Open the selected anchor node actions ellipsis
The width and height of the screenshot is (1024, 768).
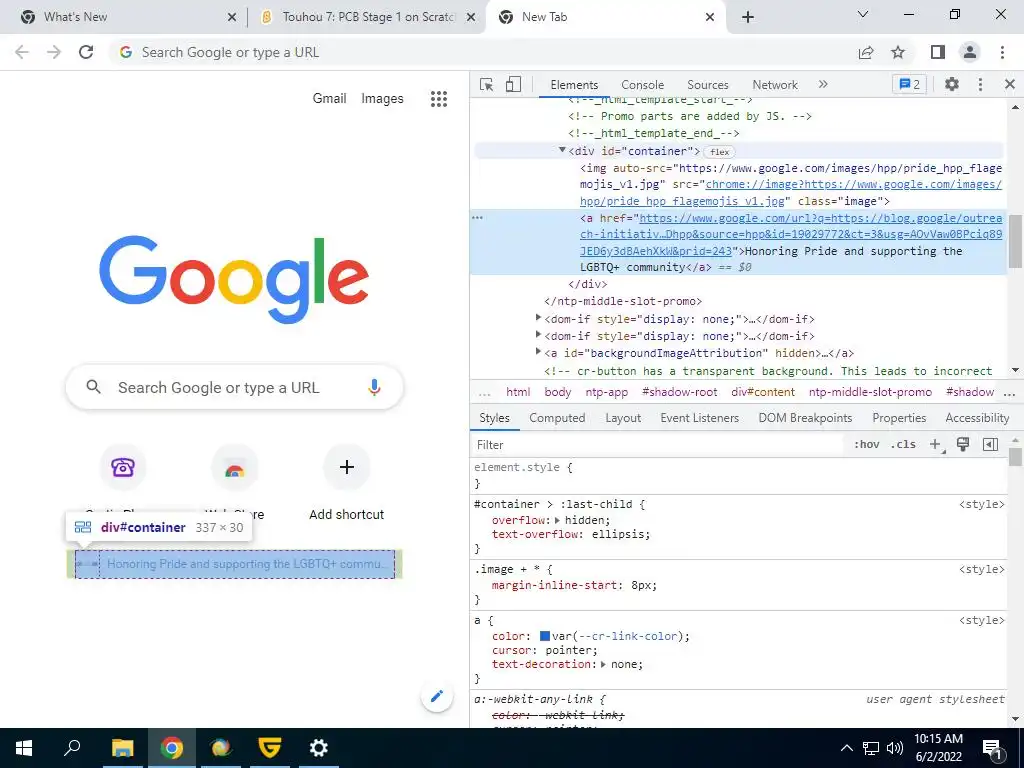[477, 217]
